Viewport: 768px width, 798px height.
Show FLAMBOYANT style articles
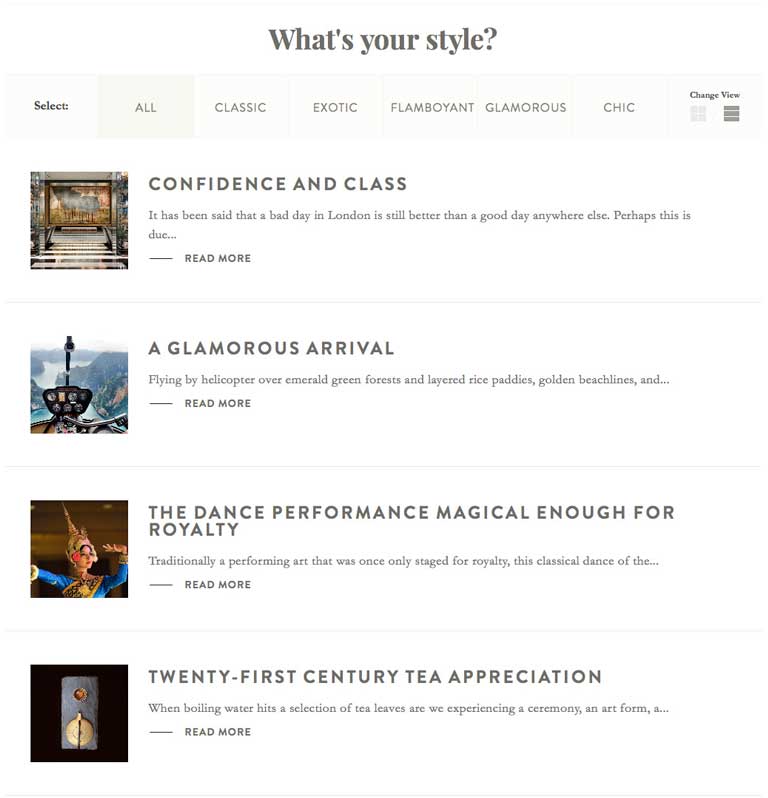click(432, 107)
